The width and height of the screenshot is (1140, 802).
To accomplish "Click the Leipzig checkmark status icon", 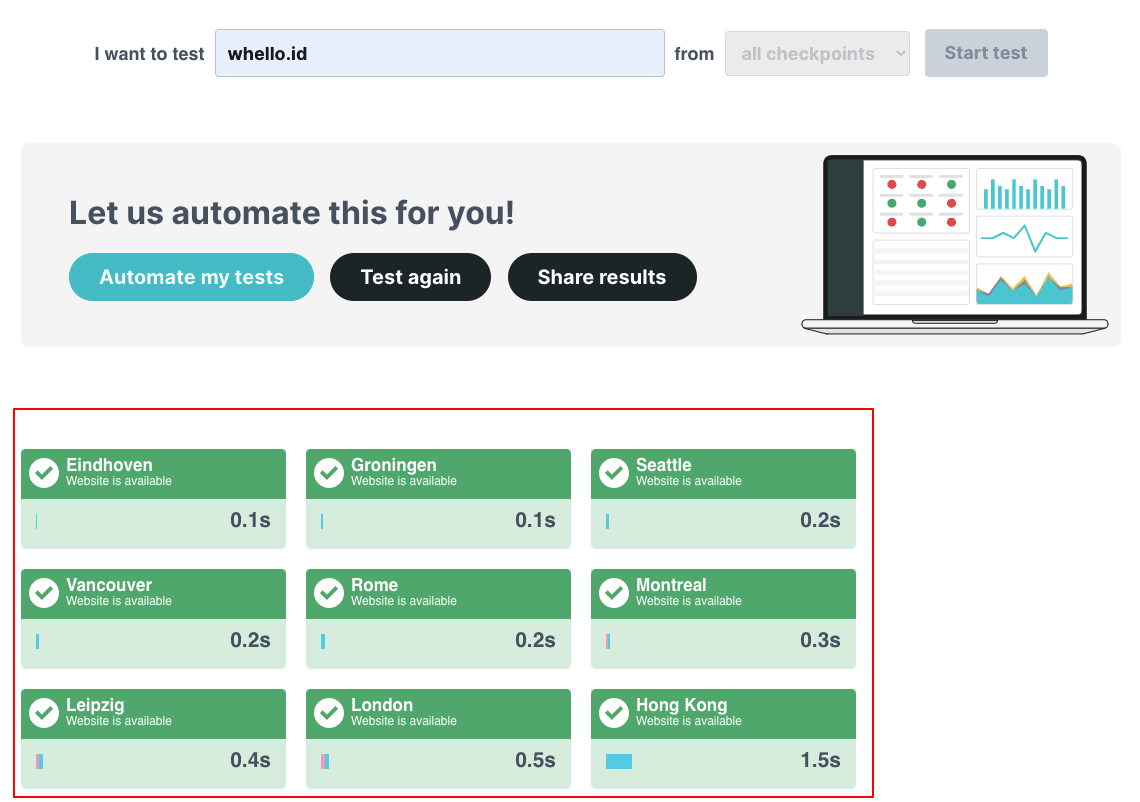I will tap(44, 713).
